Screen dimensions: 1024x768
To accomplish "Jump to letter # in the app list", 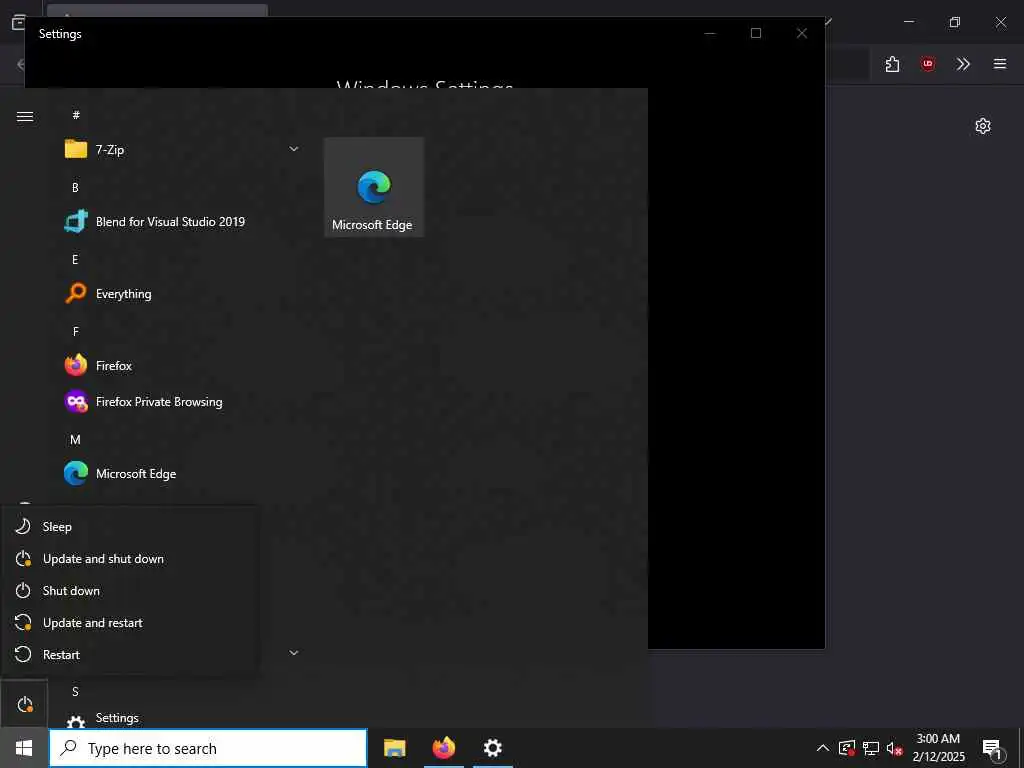I will (x=76, y=115).
